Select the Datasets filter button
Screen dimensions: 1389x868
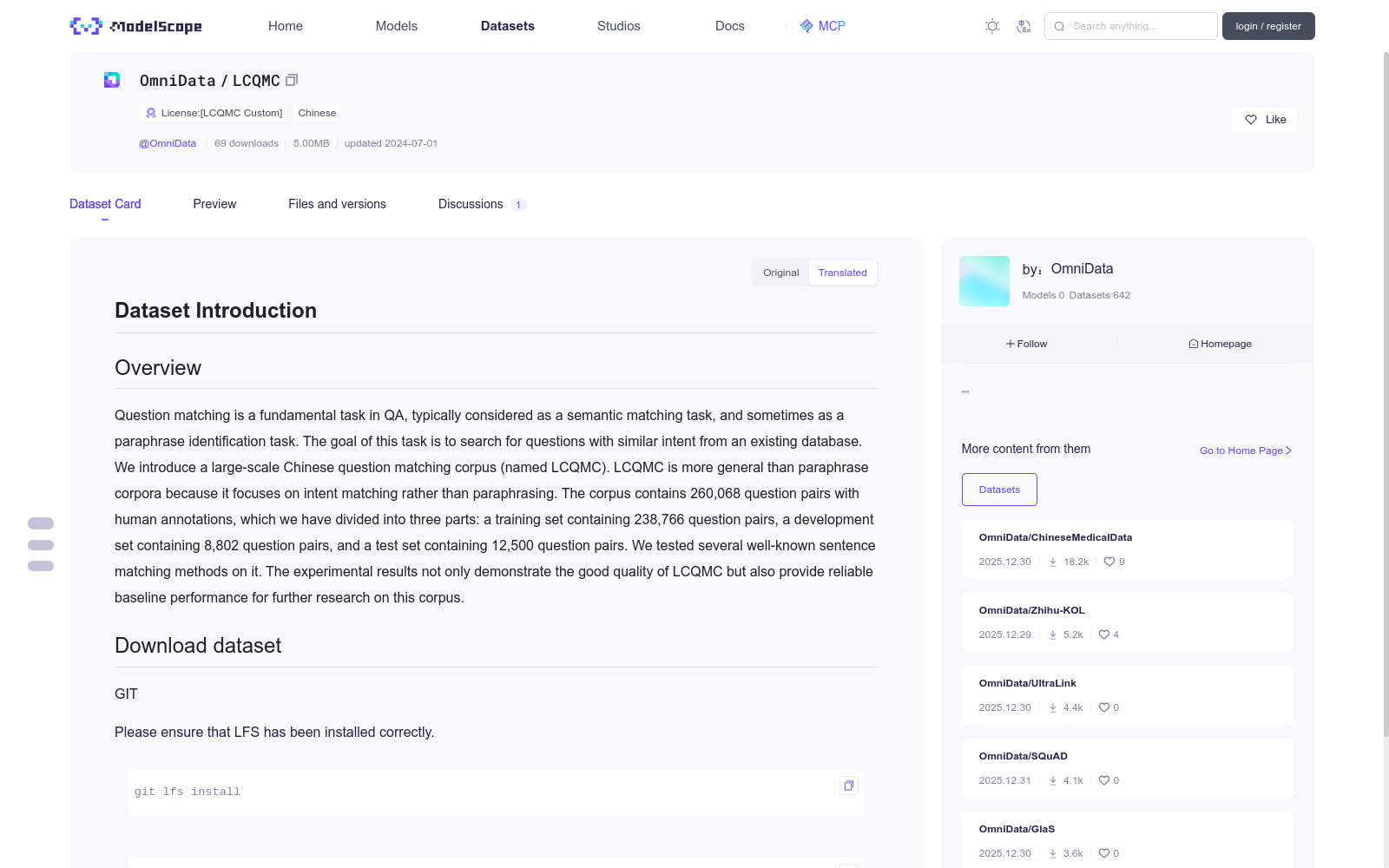click(999, 490)
